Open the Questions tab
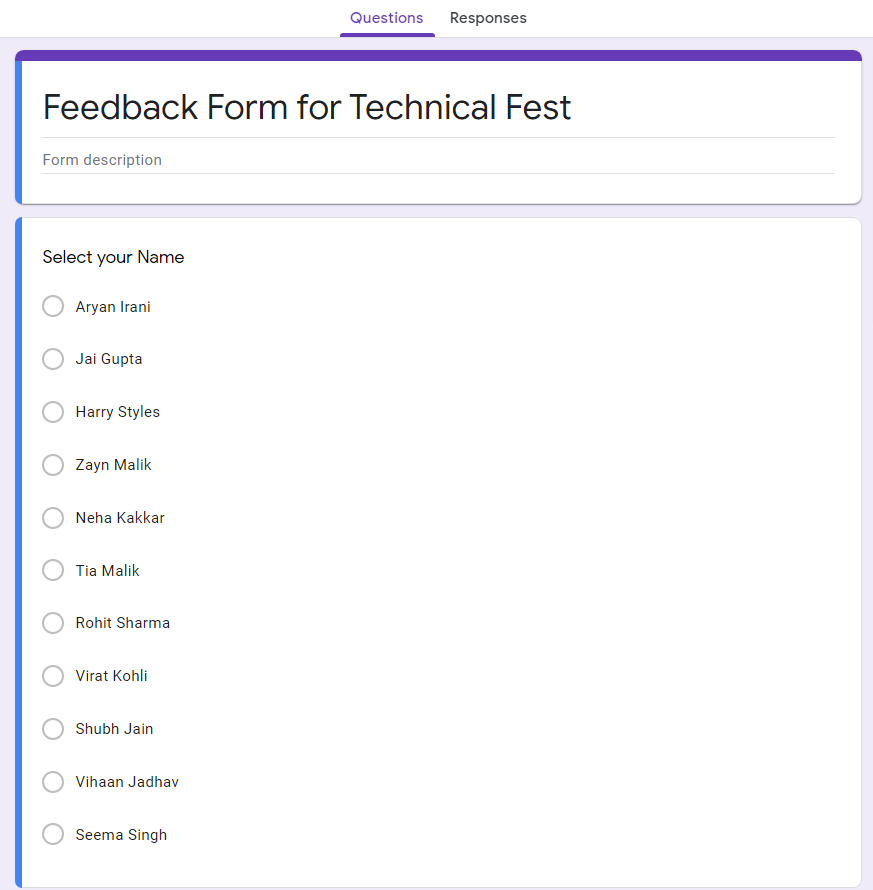 click(387, 18)
